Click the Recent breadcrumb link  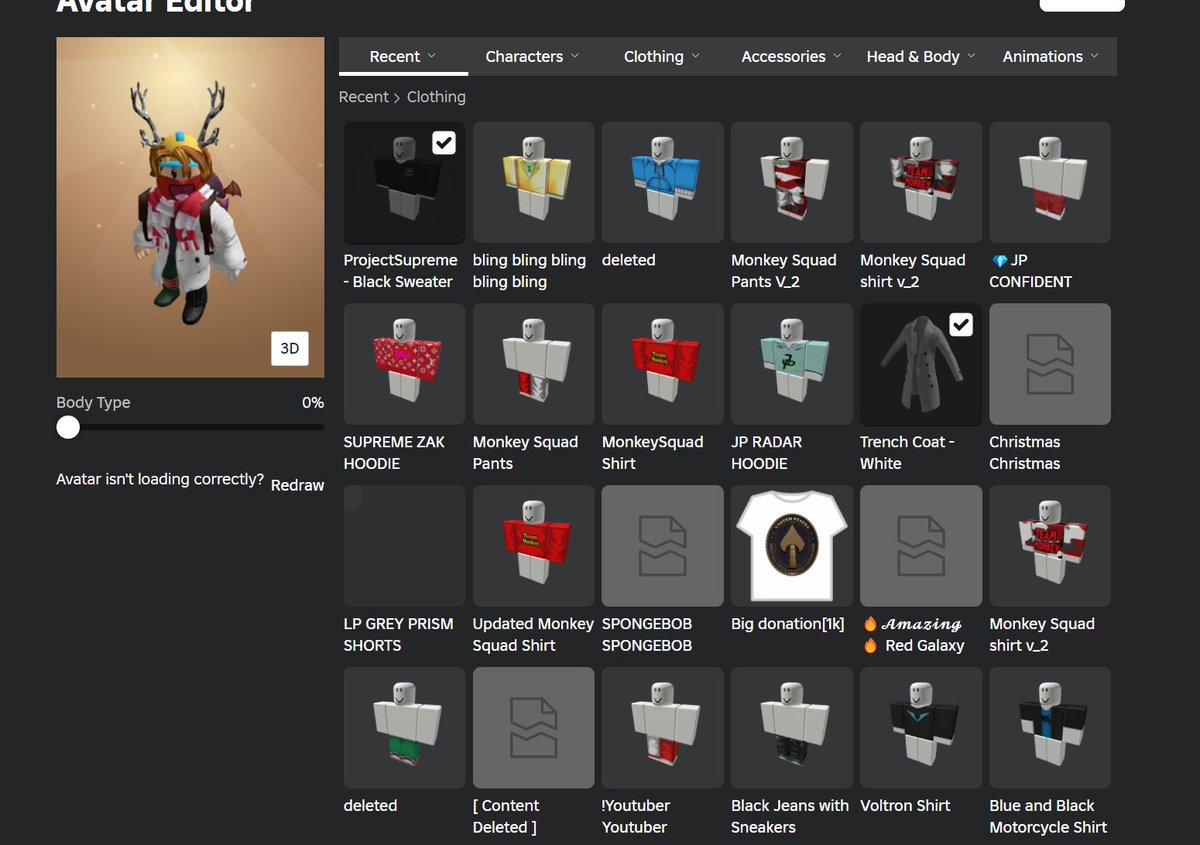click(x=363, y=97)
